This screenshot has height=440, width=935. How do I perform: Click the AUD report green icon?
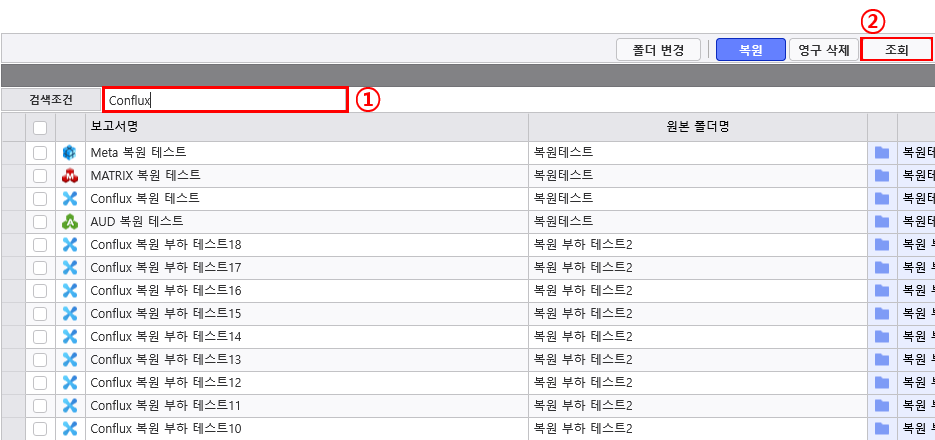point(70,222)
